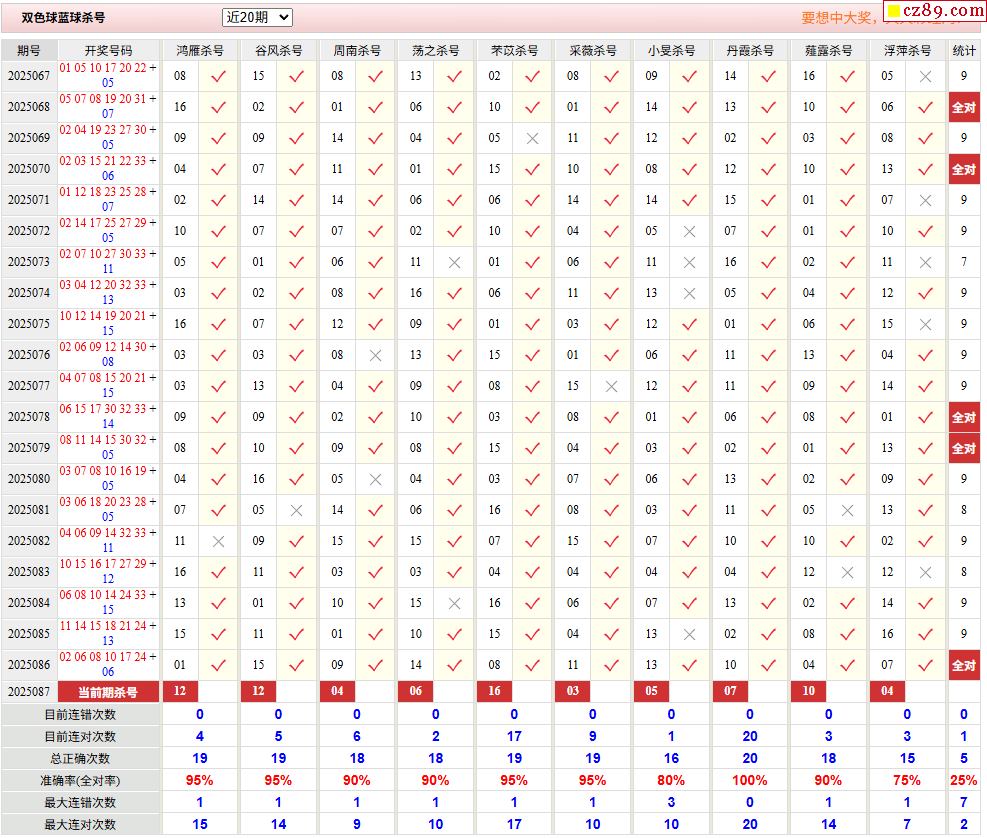The width and height of the screenshot is (987, 838).
Task: Click the cross mark for 浮萍杀号 in period 2025071
Action: point(925,200)
